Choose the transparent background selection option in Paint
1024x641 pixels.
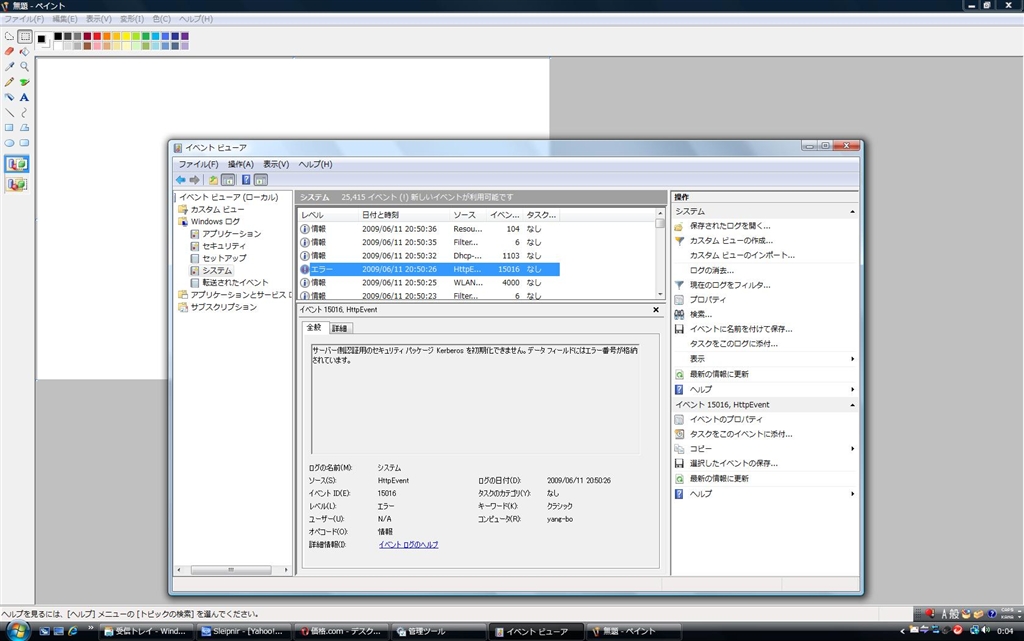tap(17, 184)
